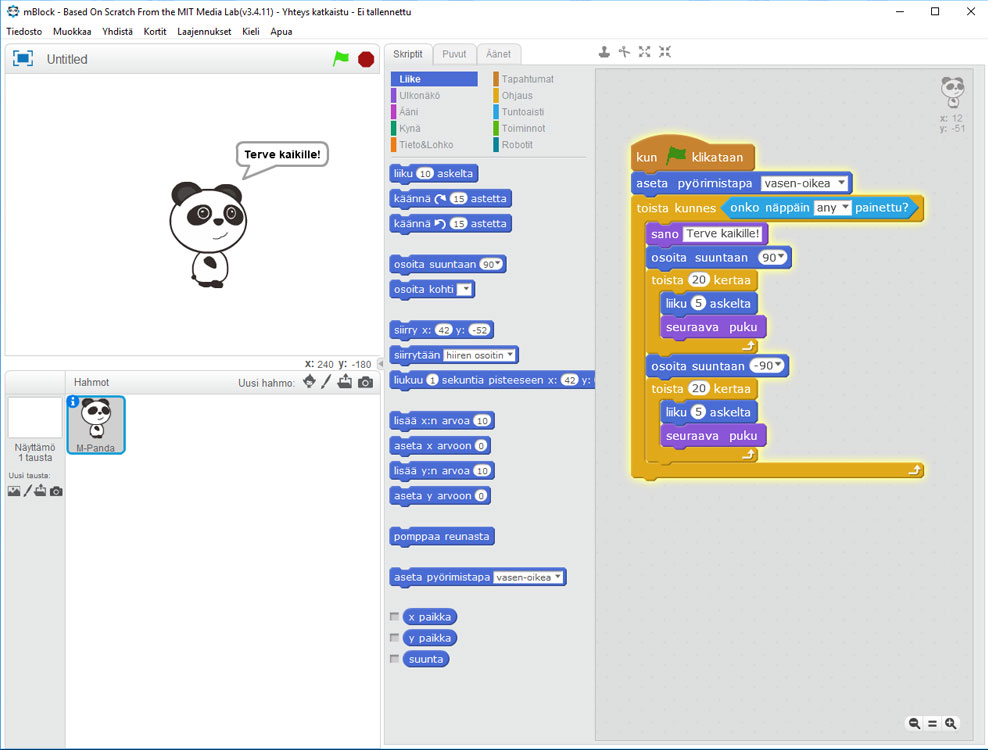Click the green flag to start the program
Screen dimensions: 988x750
341,59
